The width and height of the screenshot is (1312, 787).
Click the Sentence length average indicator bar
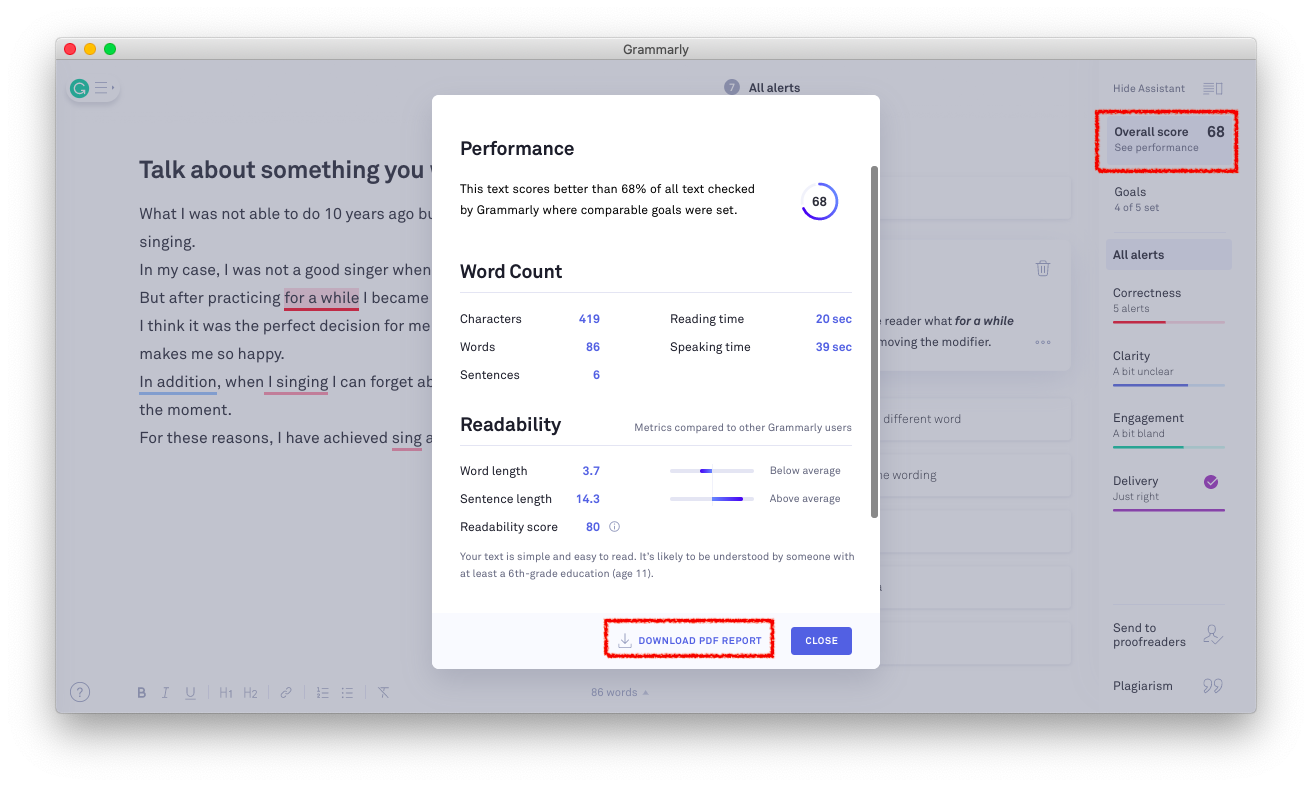tap(712, 499)
